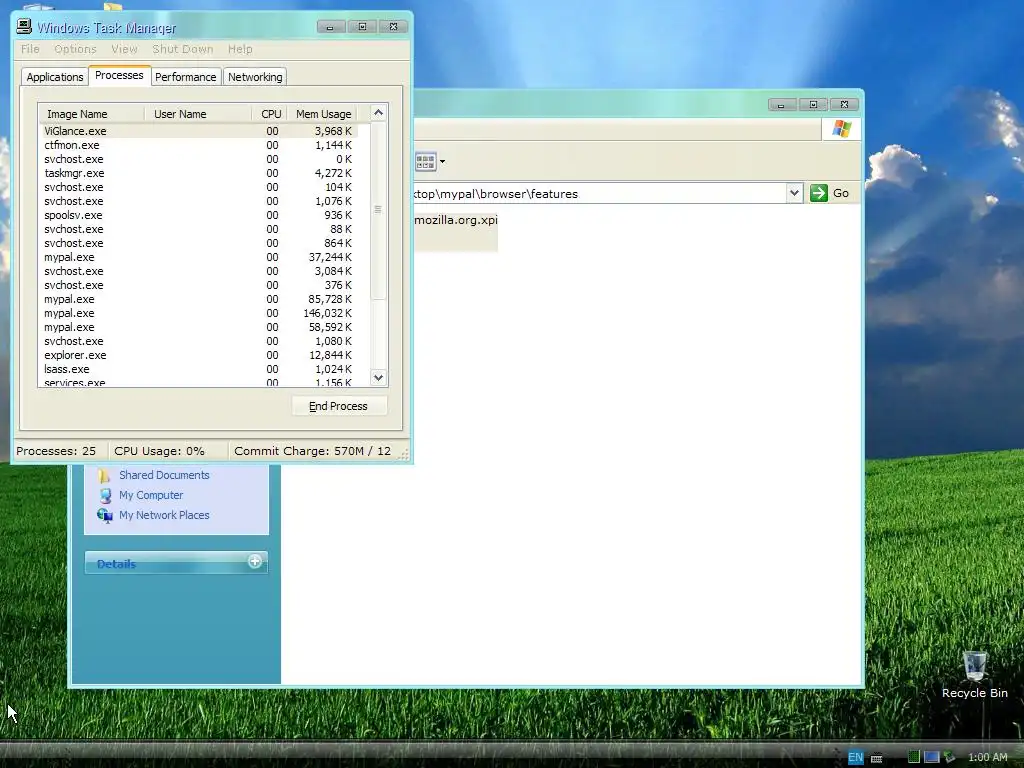
Task: Open the View menu in Task Manager
Action: [x=124, y=49]
